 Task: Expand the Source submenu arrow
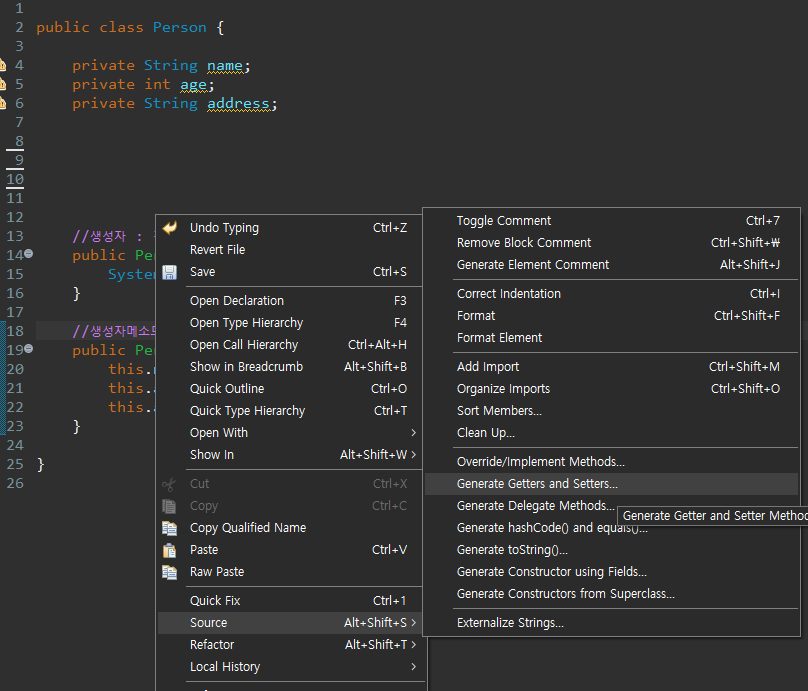[x=413, y=623]
